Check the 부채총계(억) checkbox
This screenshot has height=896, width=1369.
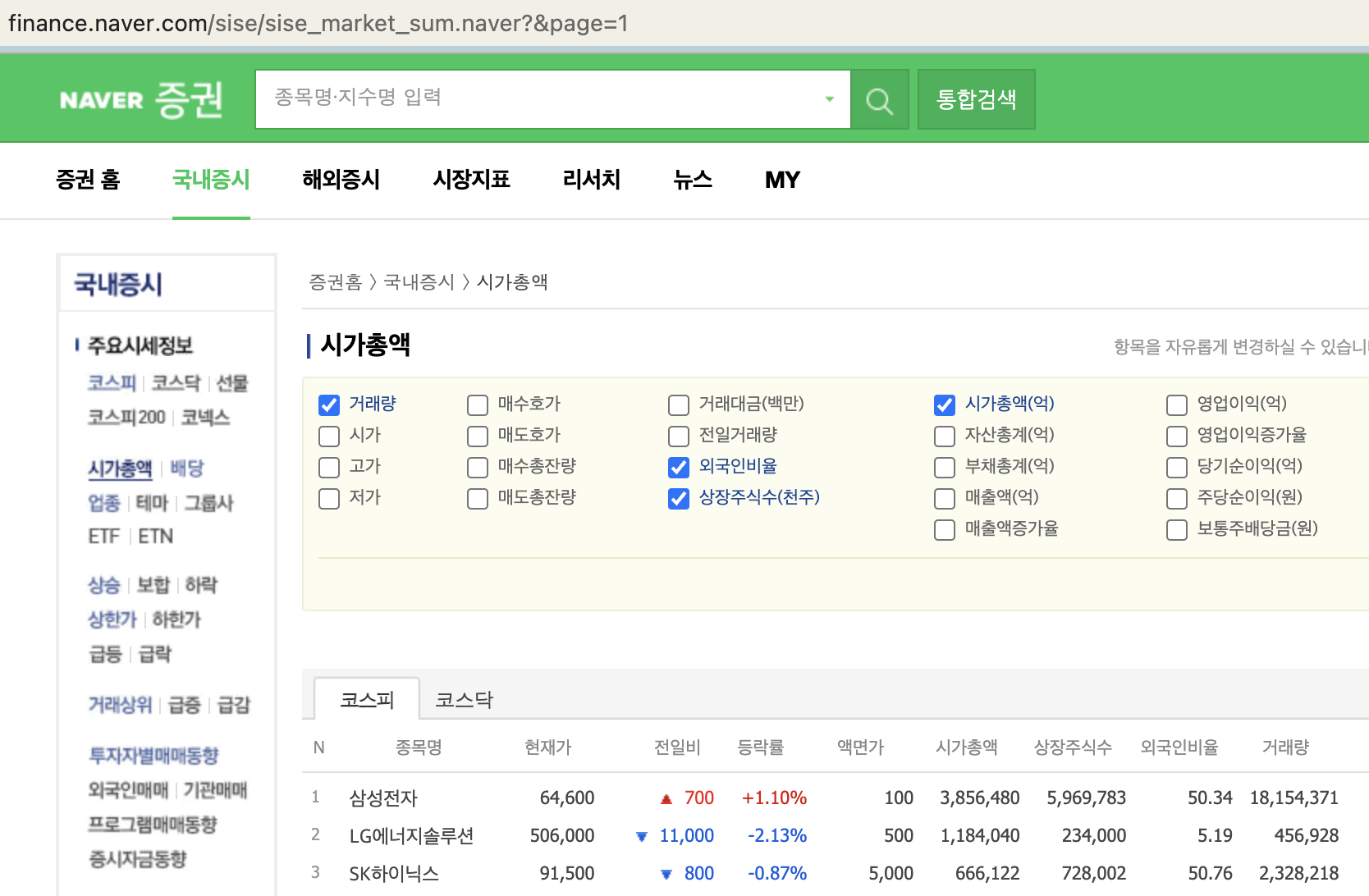click(x=945, y=467)
